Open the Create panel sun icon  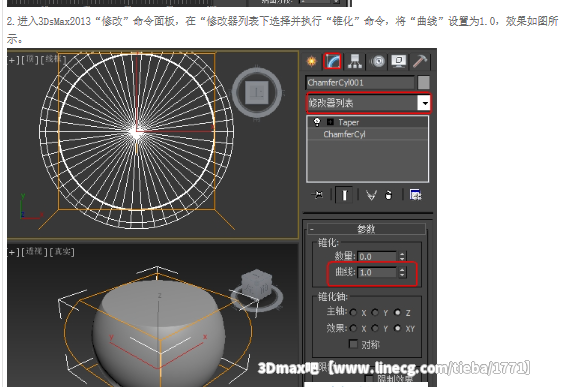[312, 61]
